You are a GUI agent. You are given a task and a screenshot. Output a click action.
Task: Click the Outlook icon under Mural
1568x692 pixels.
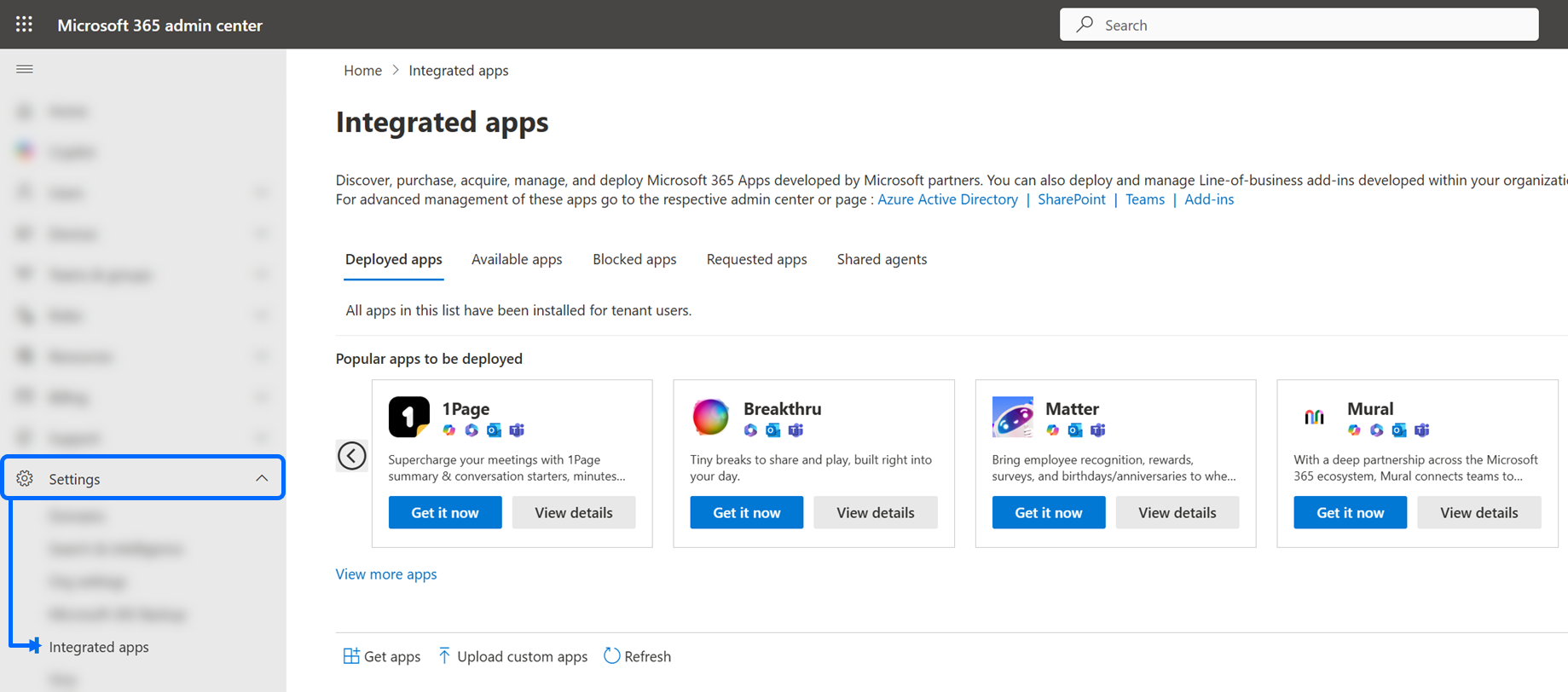click(1399, 430)
